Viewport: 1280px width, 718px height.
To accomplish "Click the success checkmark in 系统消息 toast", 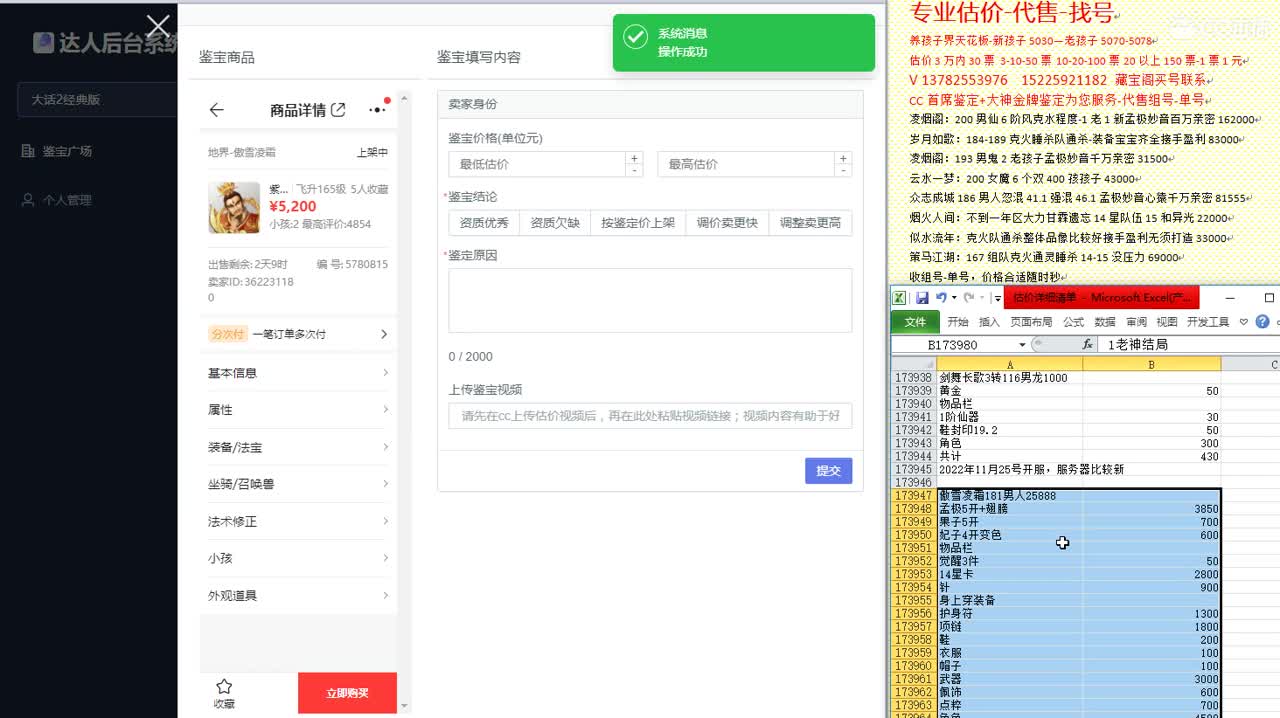I will [x=635, y=37].
